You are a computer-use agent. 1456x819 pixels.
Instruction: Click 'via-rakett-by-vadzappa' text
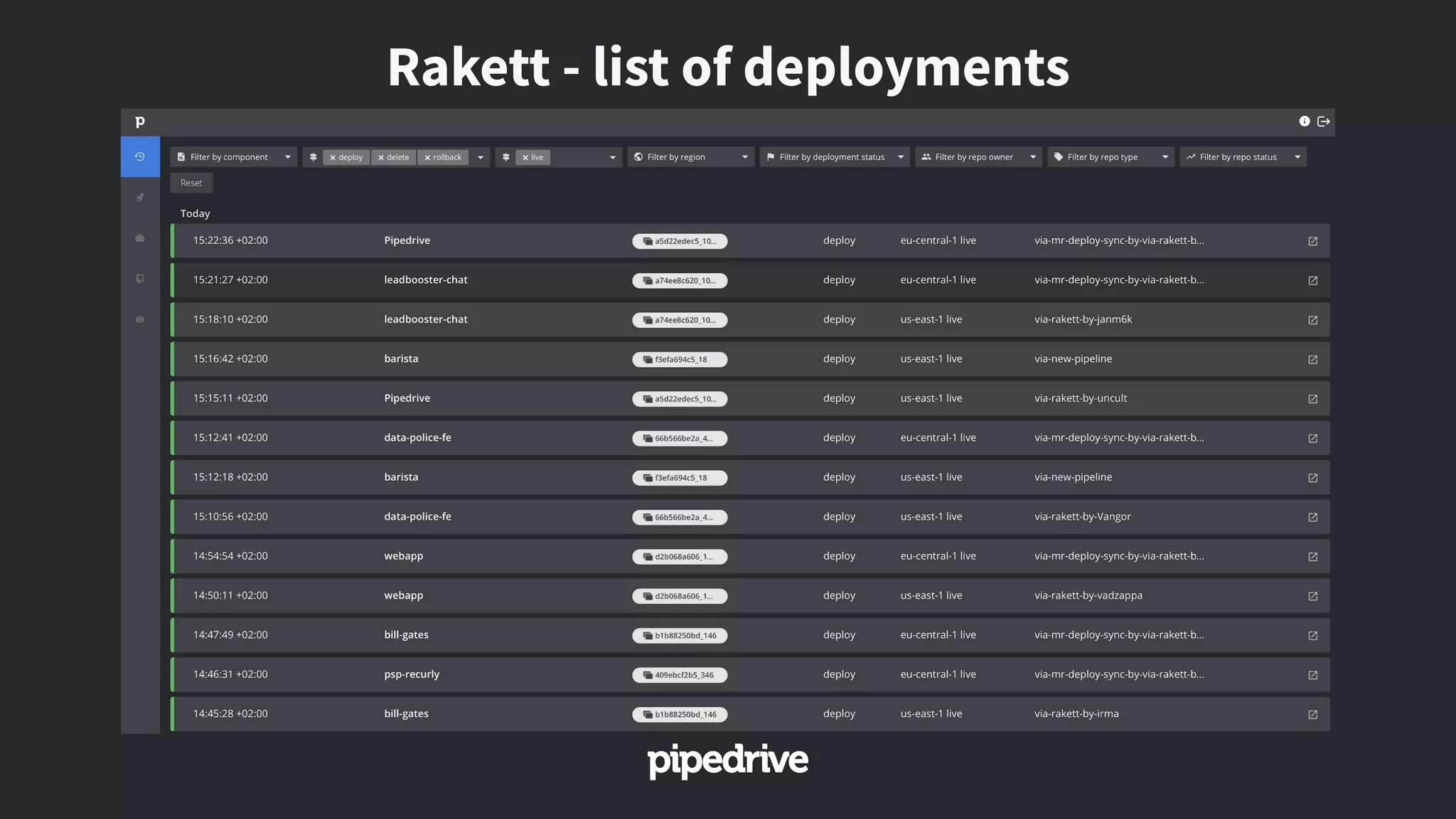(x=1088, y=595)
